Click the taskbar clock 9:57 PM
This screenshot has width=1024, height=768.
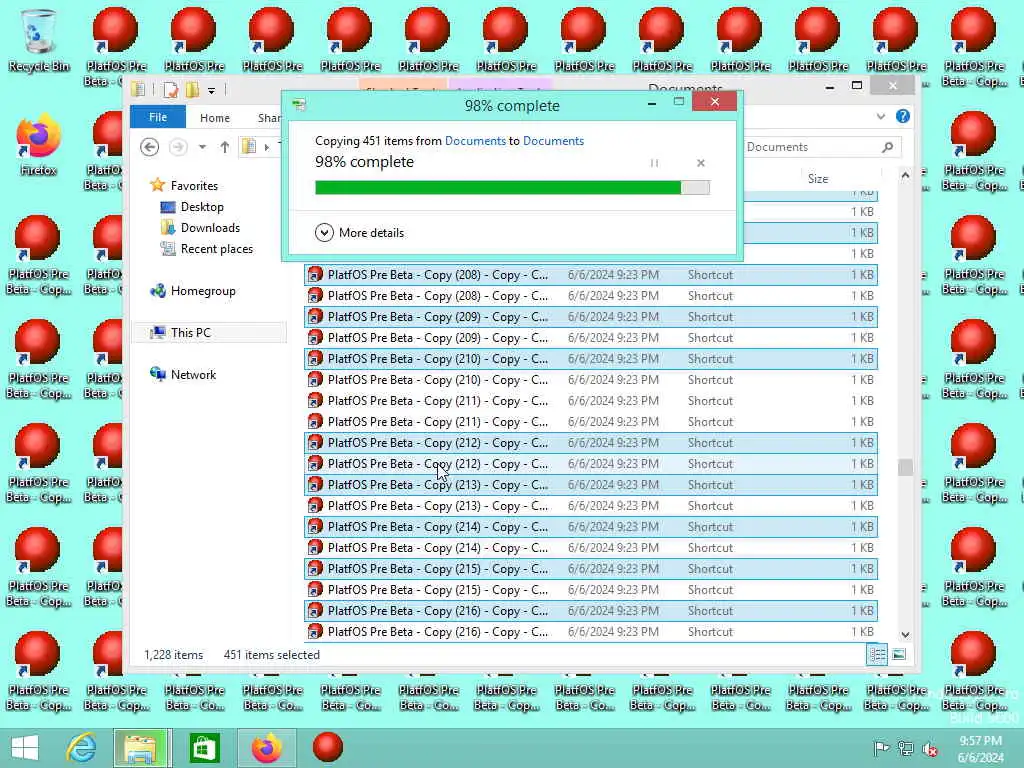[980, 741]
